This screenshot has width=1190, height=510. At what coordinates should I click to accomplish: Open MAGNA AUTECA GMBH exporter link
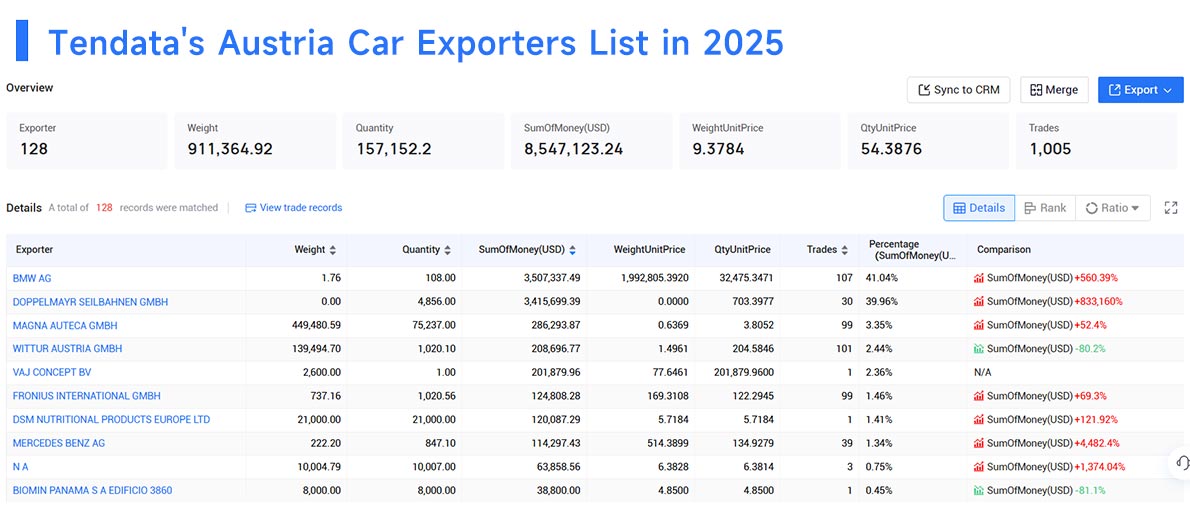point(65,326)
